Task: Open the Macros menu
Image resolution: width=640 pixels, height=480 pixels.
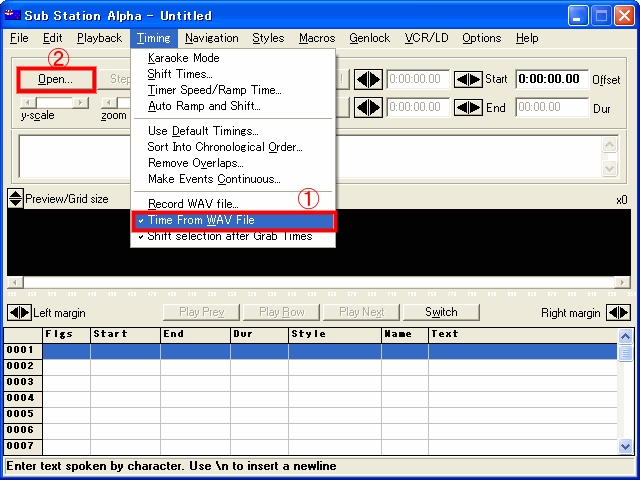Action: [x=317, y=38]
